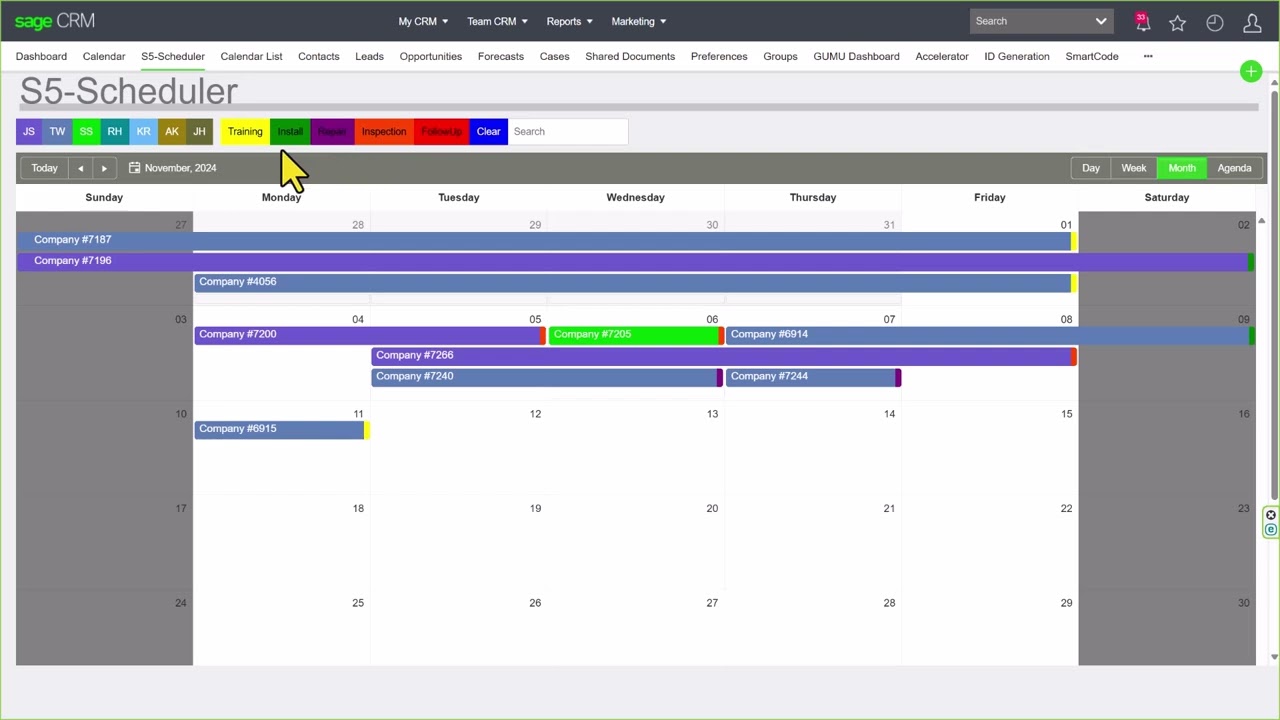Expand the Team CRM menu

497,21
